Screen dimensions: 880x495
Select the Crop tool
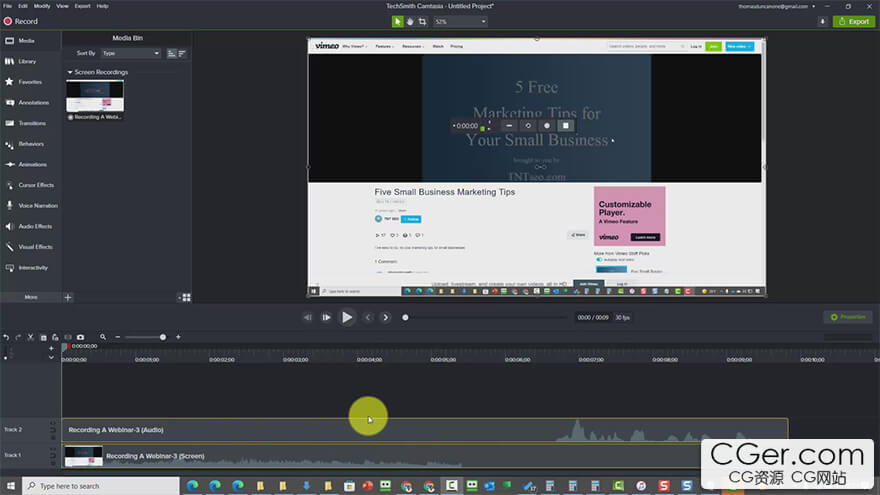pos(423,21)
